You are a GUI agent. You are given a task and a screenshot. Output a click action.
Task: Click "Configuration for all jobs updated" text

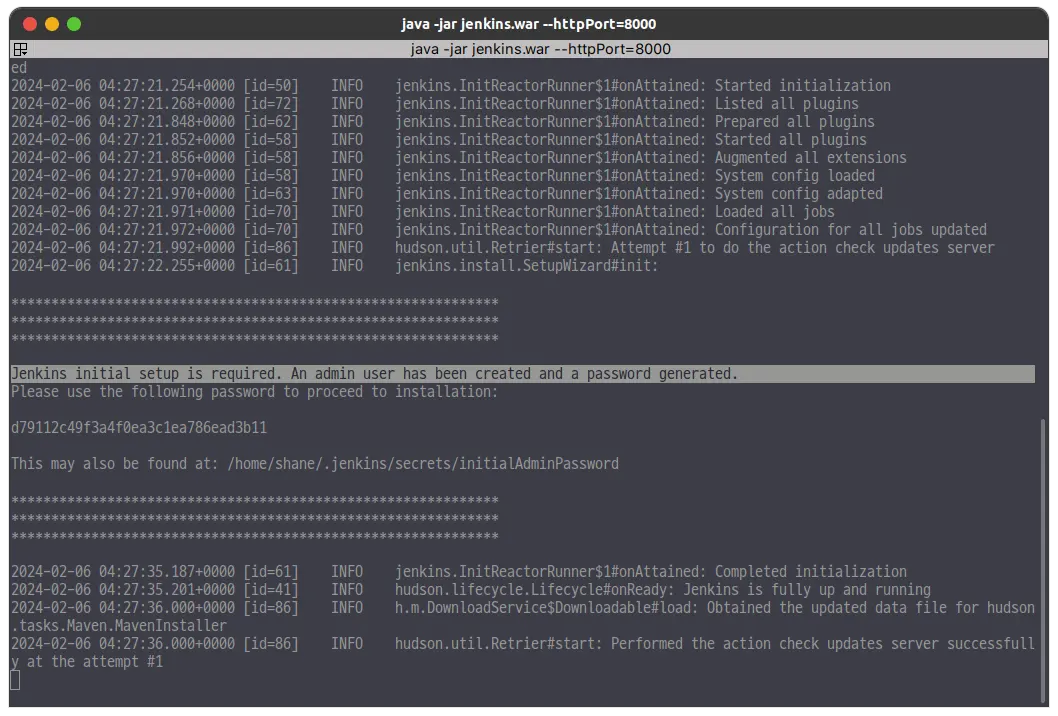851,230
